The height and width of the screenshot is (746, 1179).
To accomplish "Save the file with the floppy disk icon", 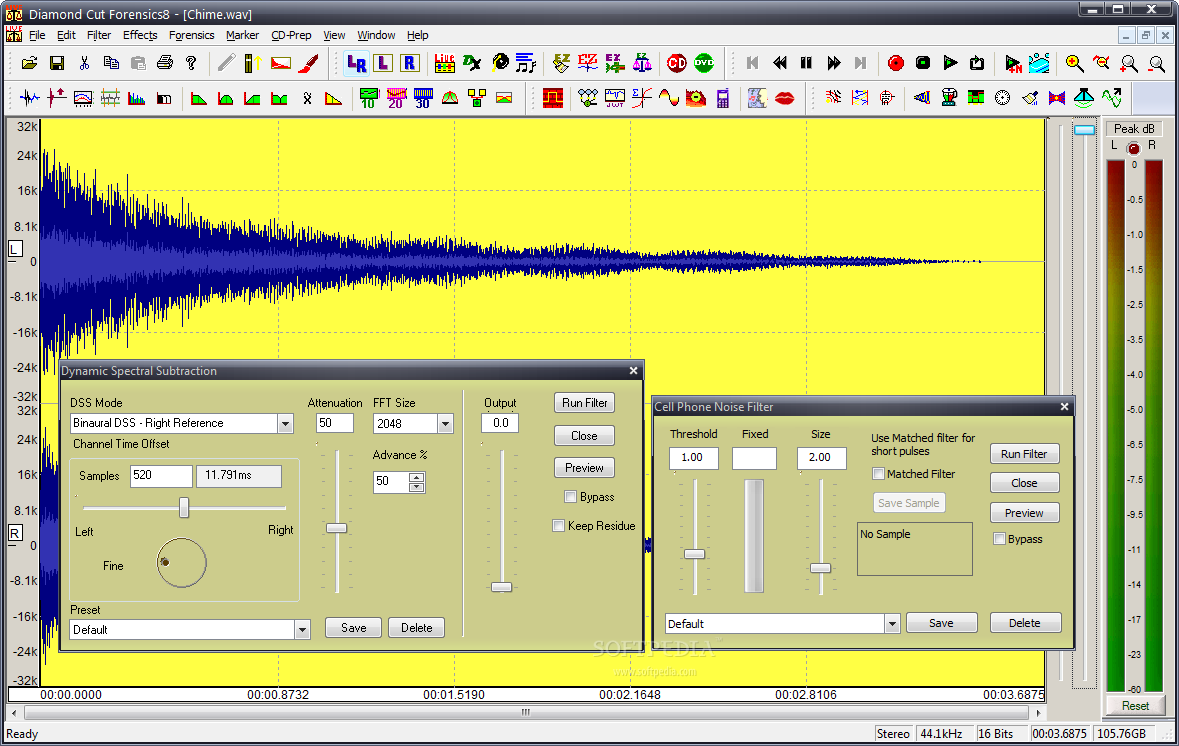I will (x=57, y=64).
